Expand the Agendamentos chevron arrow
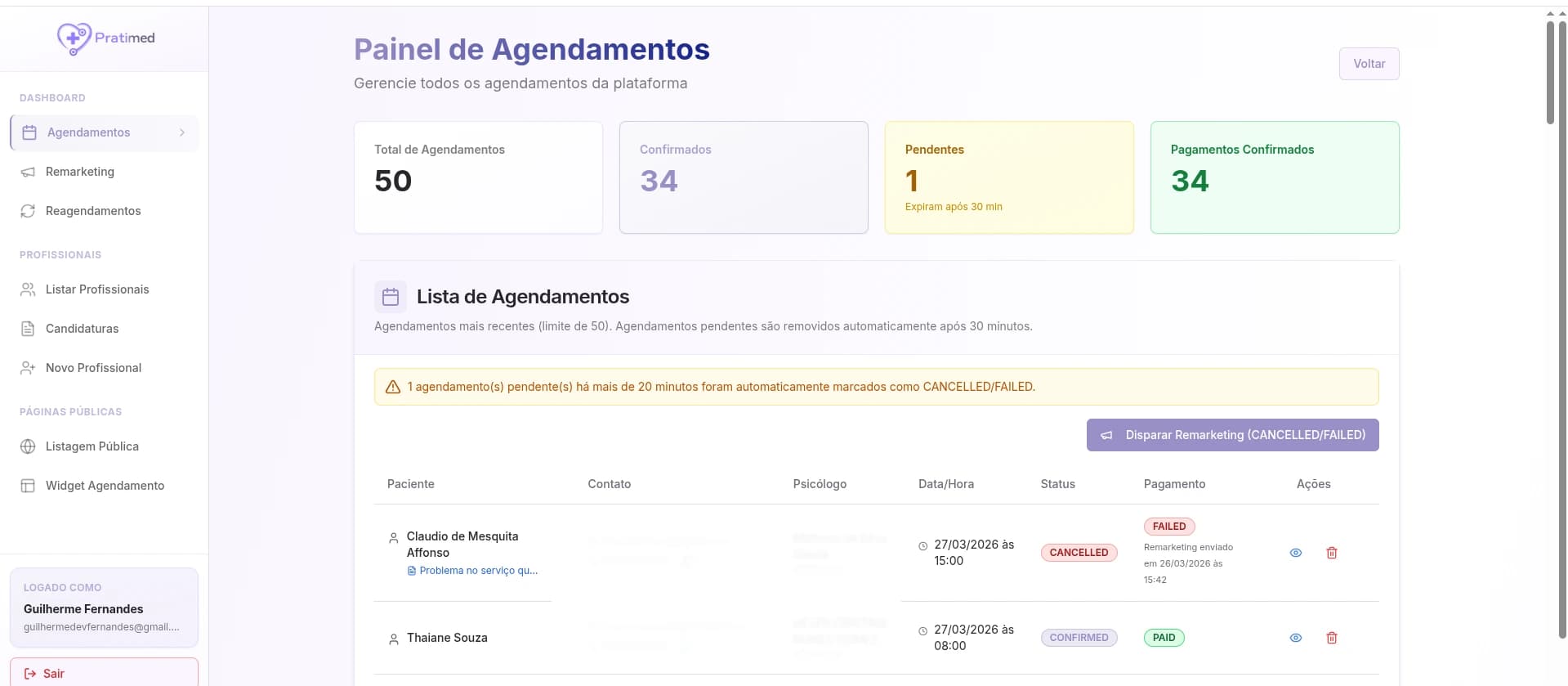Viewport: 1568px width, 686px height. [x=182, y=132]
